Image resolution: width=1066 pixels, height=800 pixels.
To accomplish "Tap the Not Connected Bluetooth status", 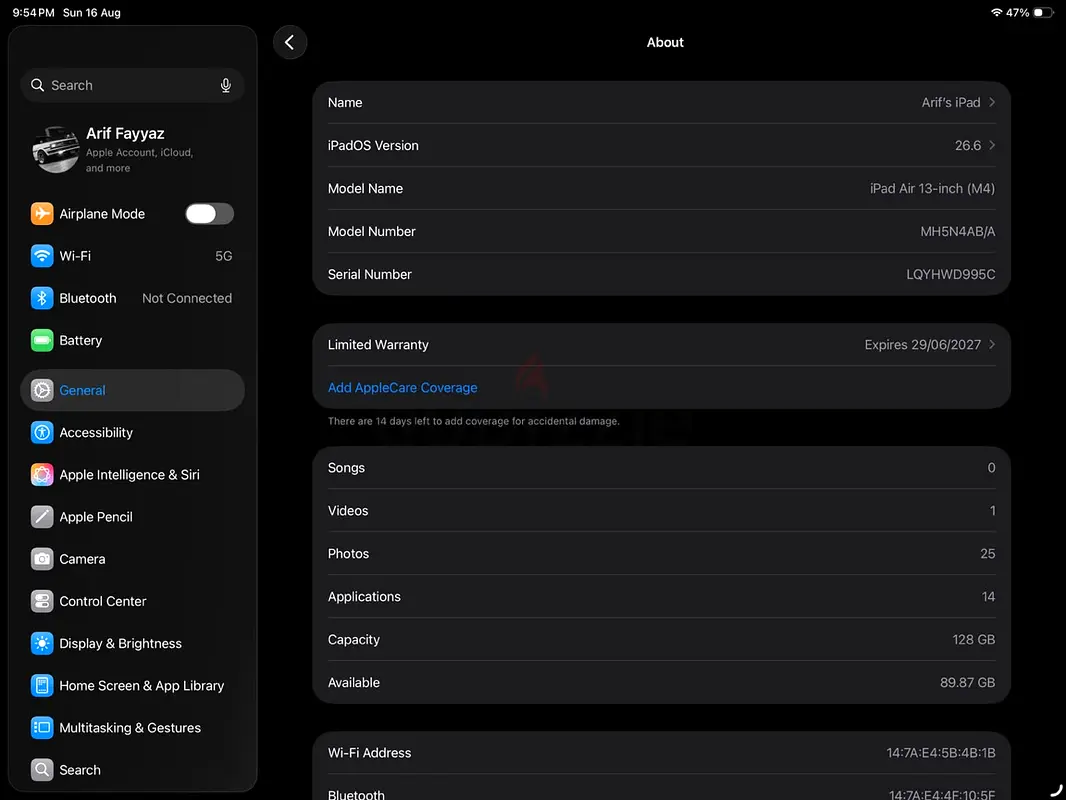I will pyautogui.click(x=187, y=298).
